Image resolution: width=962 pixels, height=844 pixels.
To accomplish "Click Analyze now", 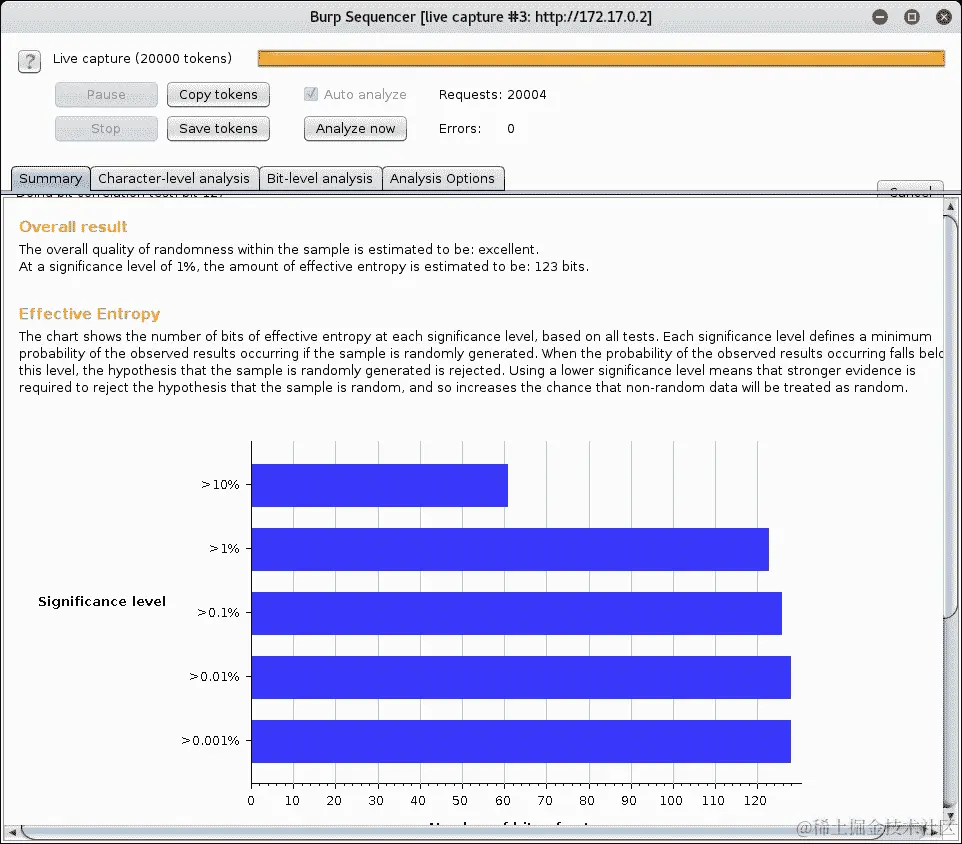I will point(355,129).
